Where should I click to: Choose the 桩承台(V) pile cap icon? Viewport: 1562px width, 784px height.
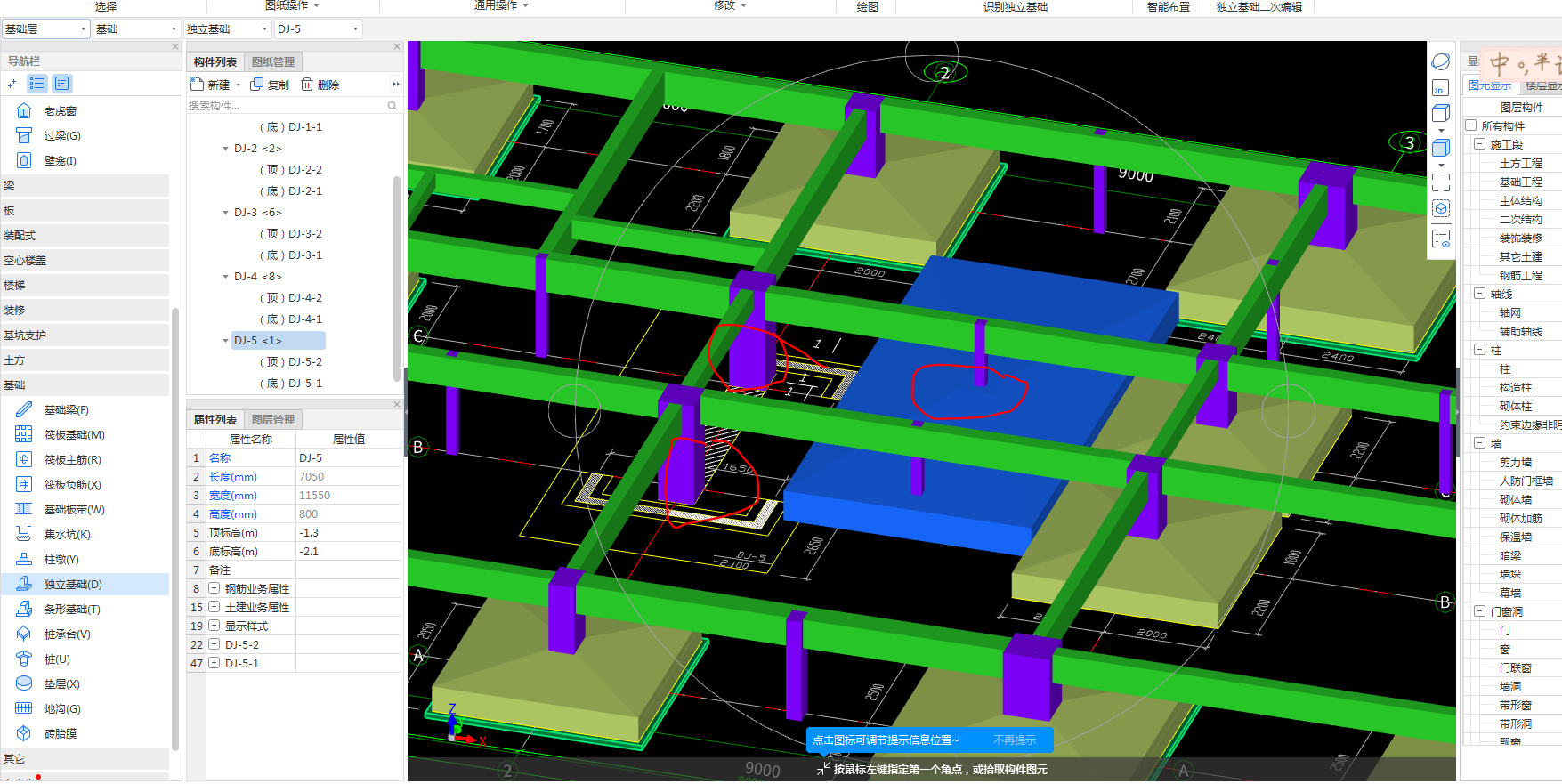click(24, 634)
